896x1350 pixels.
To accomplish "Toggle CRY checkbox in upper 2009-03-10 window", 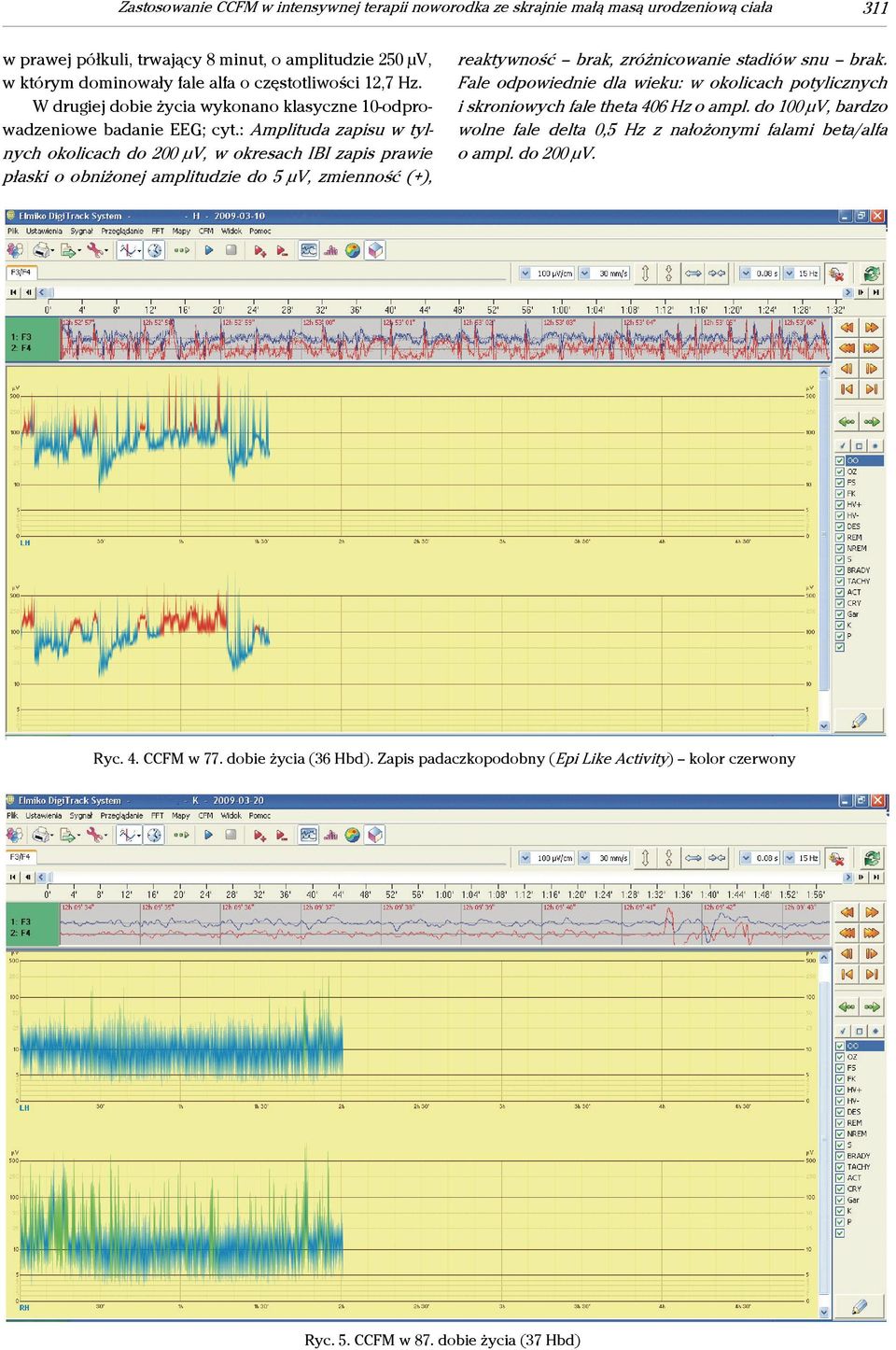I will tap(840, 603).
